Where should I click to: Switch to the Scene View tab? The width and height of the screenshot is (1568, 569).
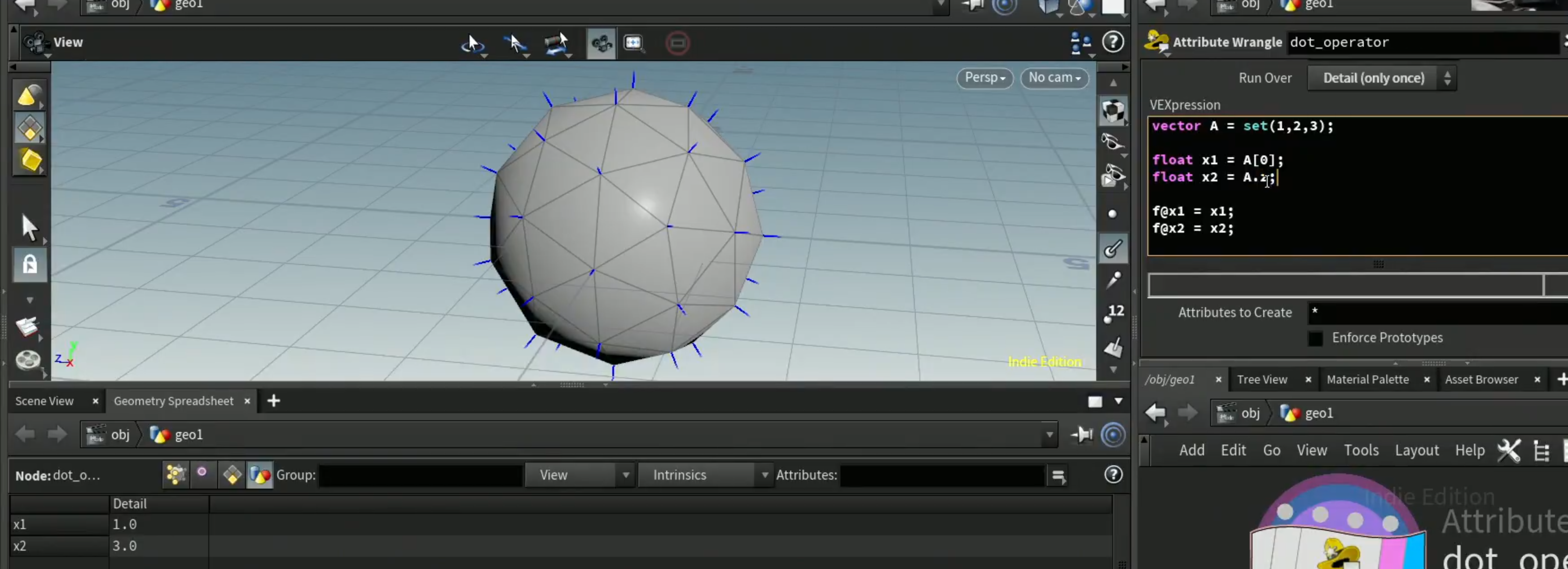click(x=44, y=401)
